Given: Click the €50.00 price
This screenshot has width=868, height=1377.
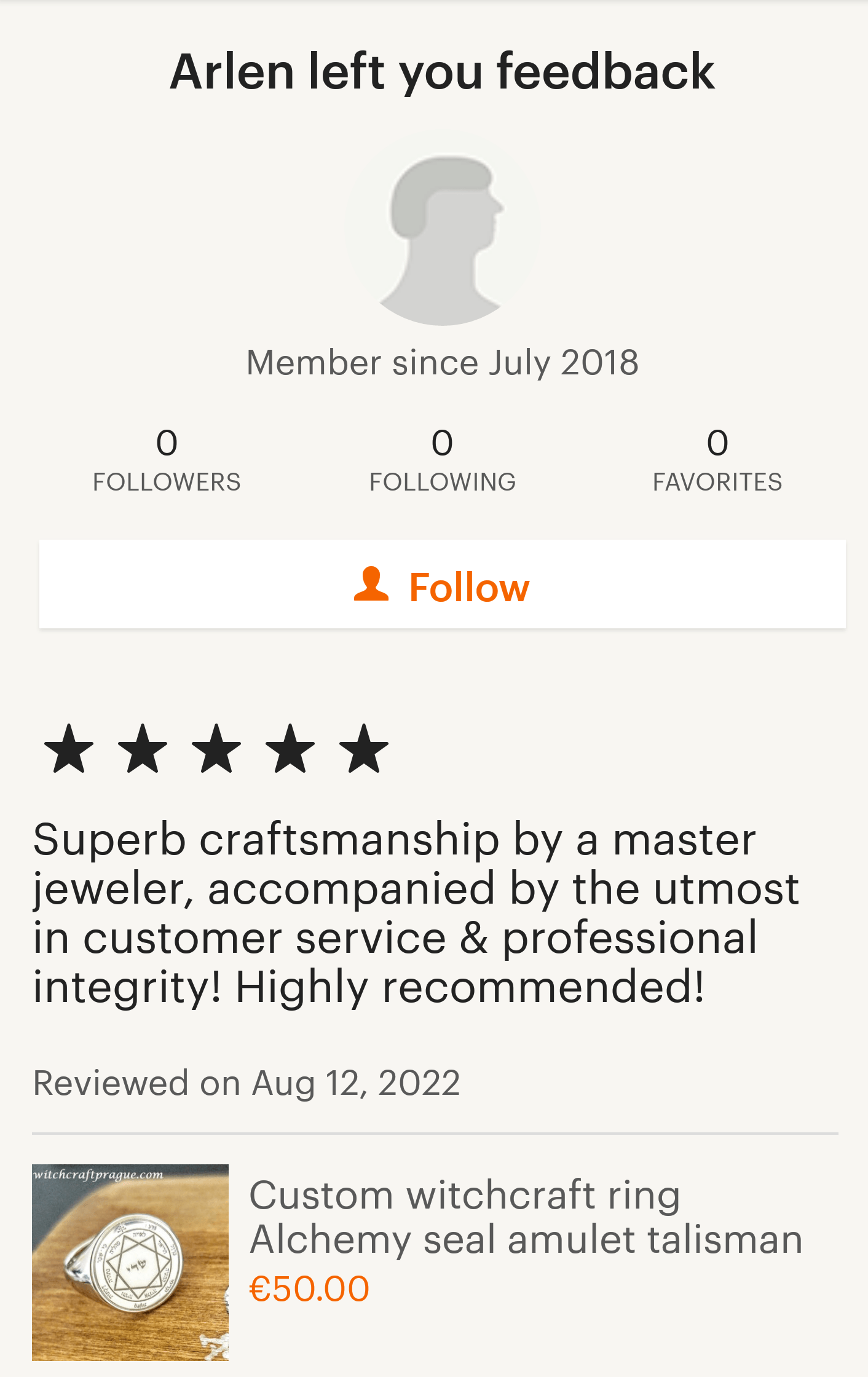Looking at the screenshot, I should 309,1289.
